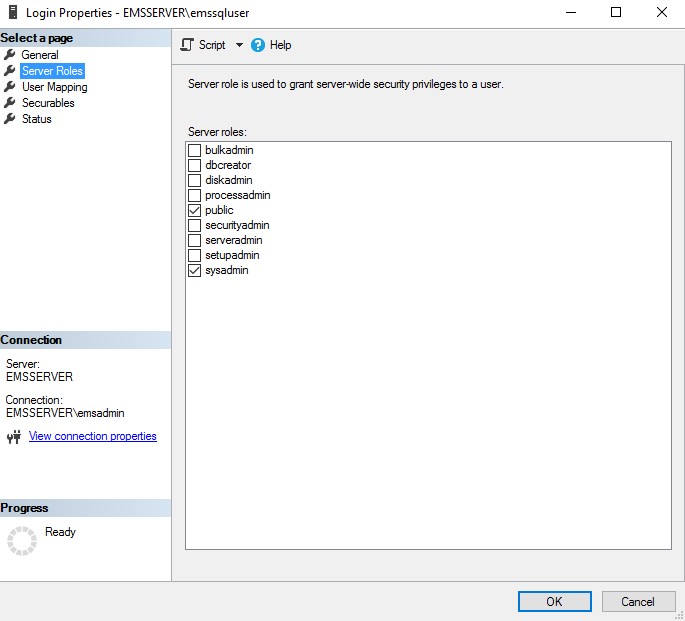Maximize the Login Properties window
This screenshot has height=621, width=685.
point(616,12)
